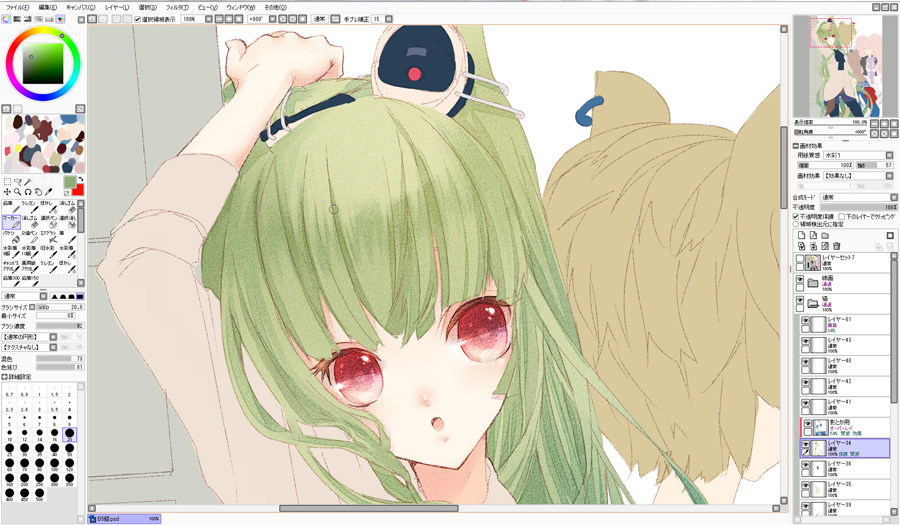Screen dimensions: 900x525
Task: Create a new normal layer
Action: pyautogui.click(x=801, y=235)
